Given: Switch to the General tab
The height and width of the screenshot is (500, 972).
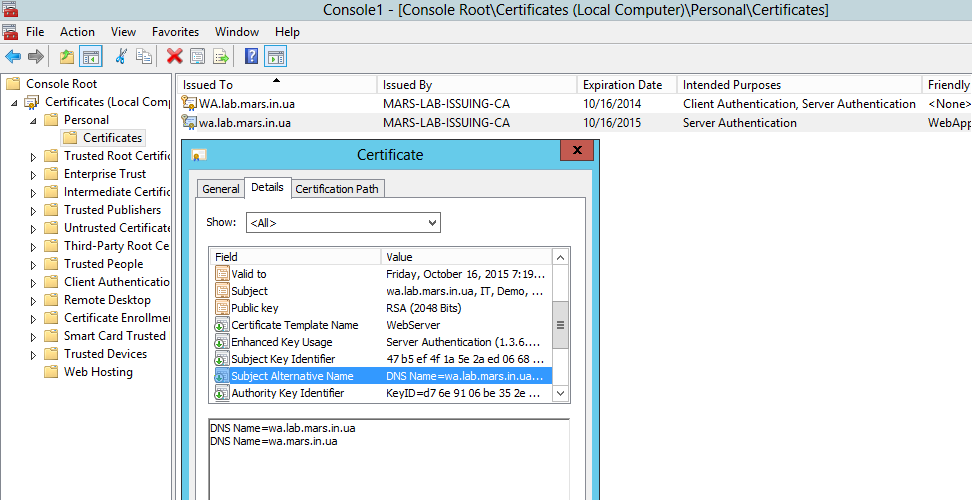Looking at the screenshot, I should (x=221, y=189).
